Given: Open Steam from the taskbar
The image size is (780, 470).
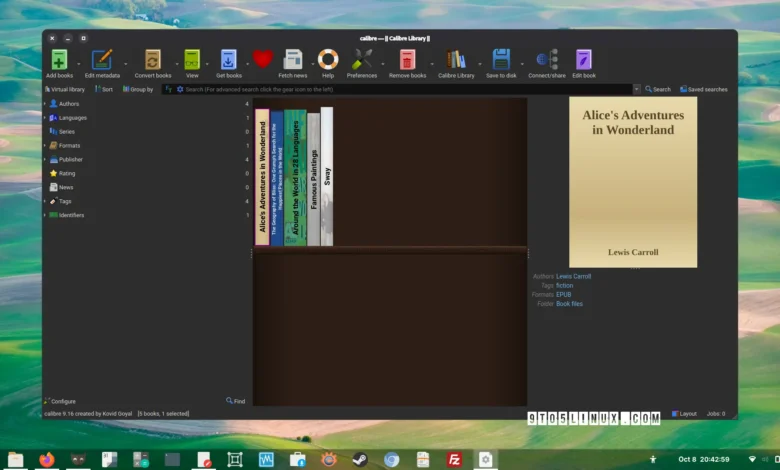Looking at the screenshot, I should pyautogui.click(x=360, y=459).
